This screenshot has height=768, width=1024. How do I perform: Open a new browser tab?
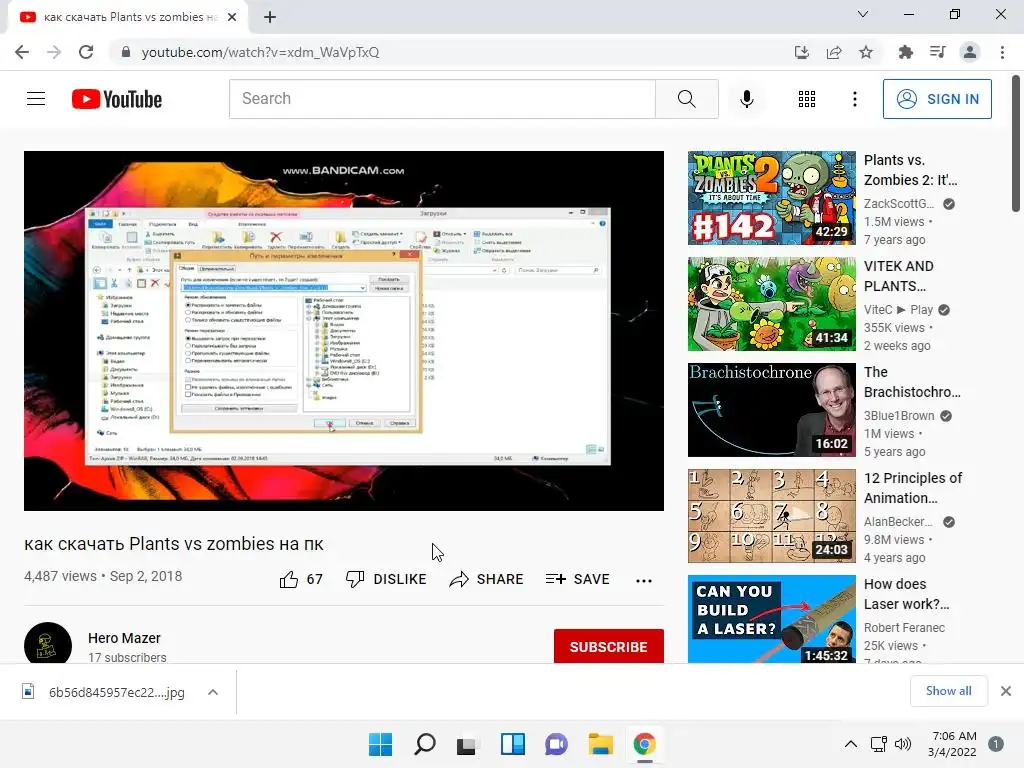[270, 18]
